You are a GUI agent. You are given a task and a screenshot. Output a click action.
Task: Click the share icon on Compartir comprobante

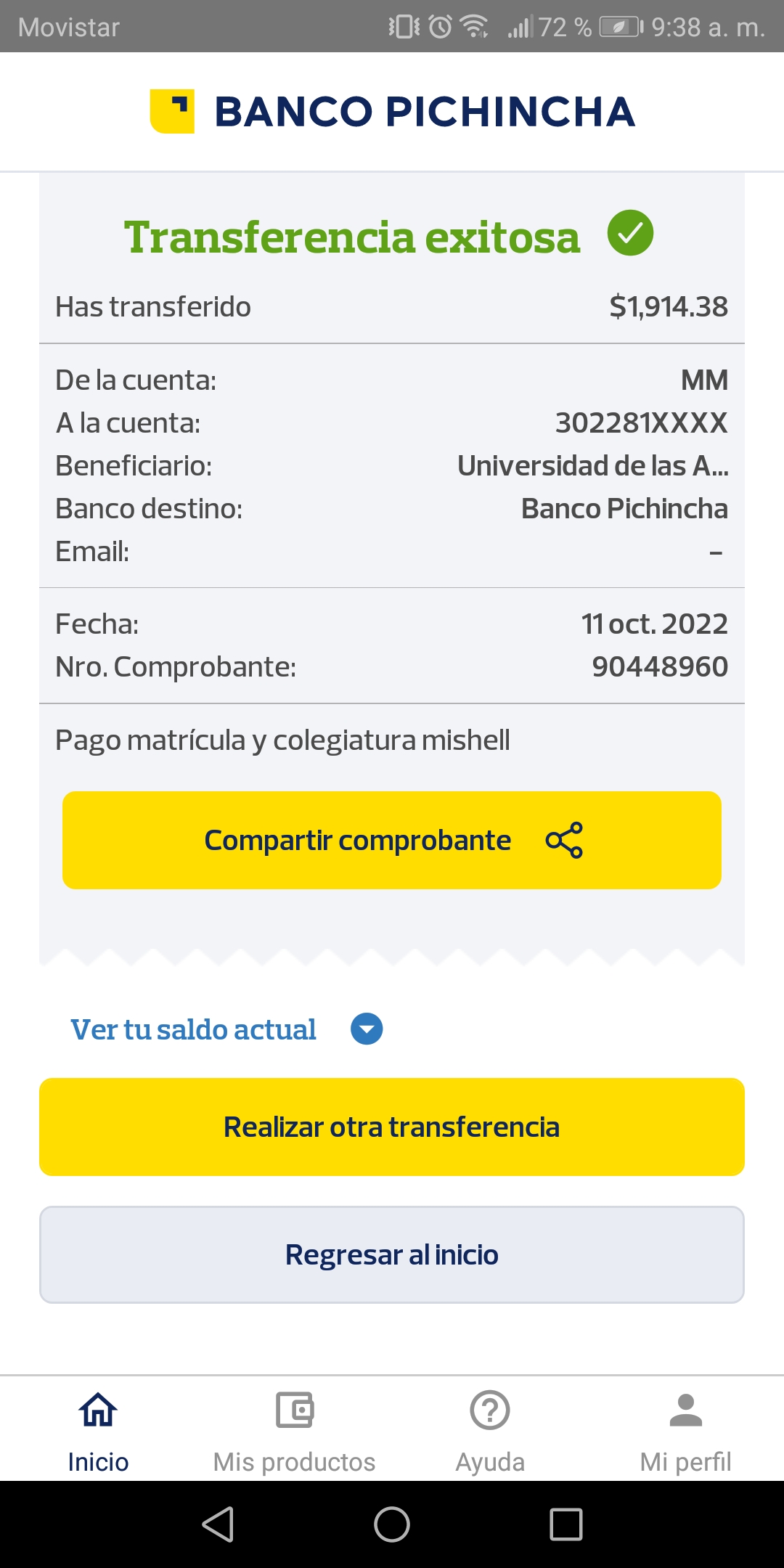pyautogui.click(x=564, y=840)
